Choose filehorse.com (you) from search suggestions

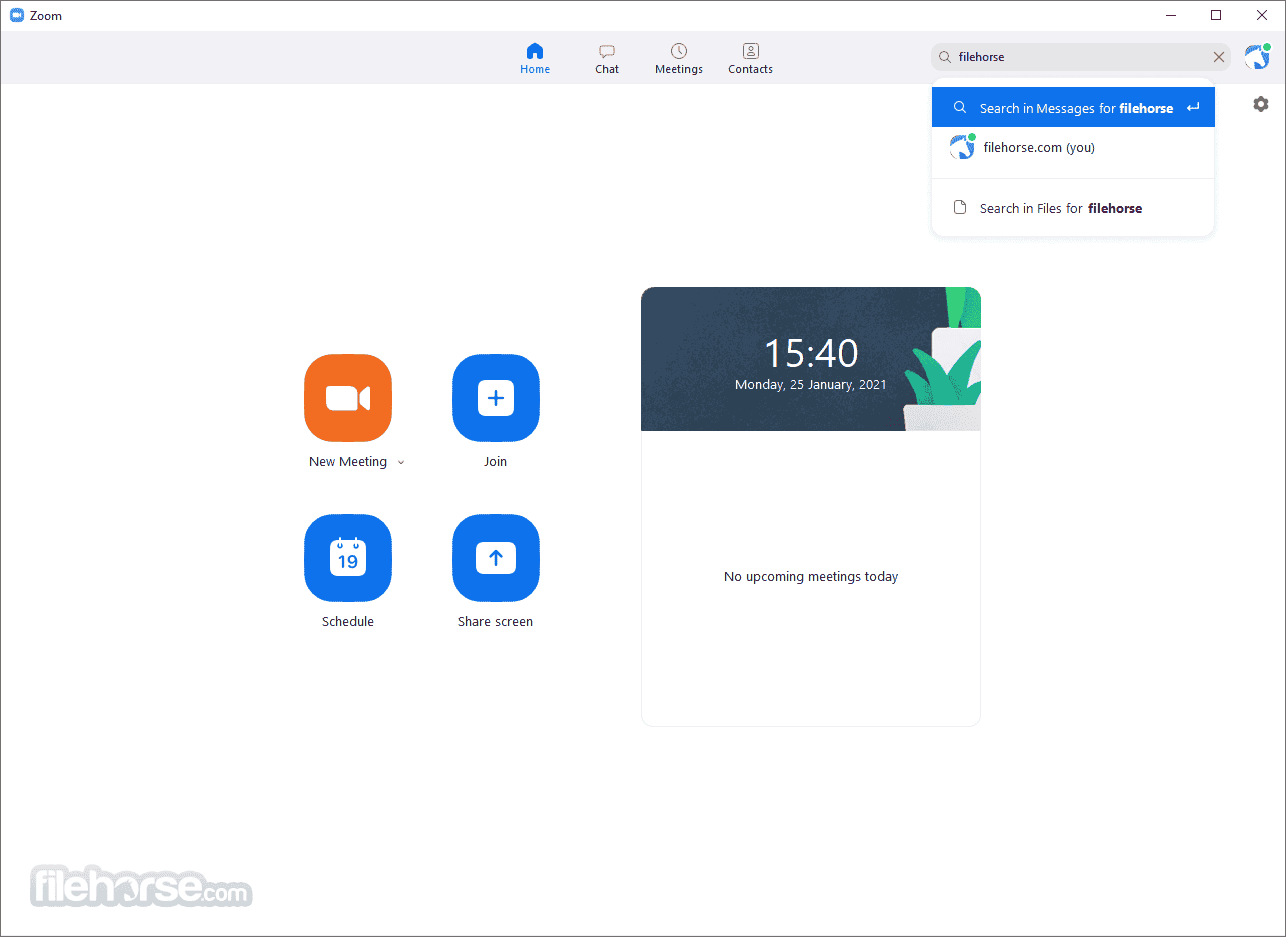[x=1038, y=146]
